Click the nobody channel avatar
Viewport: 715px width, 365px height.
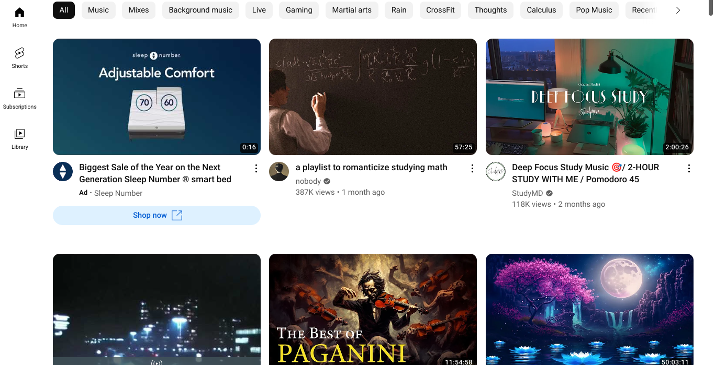[279, 172]
